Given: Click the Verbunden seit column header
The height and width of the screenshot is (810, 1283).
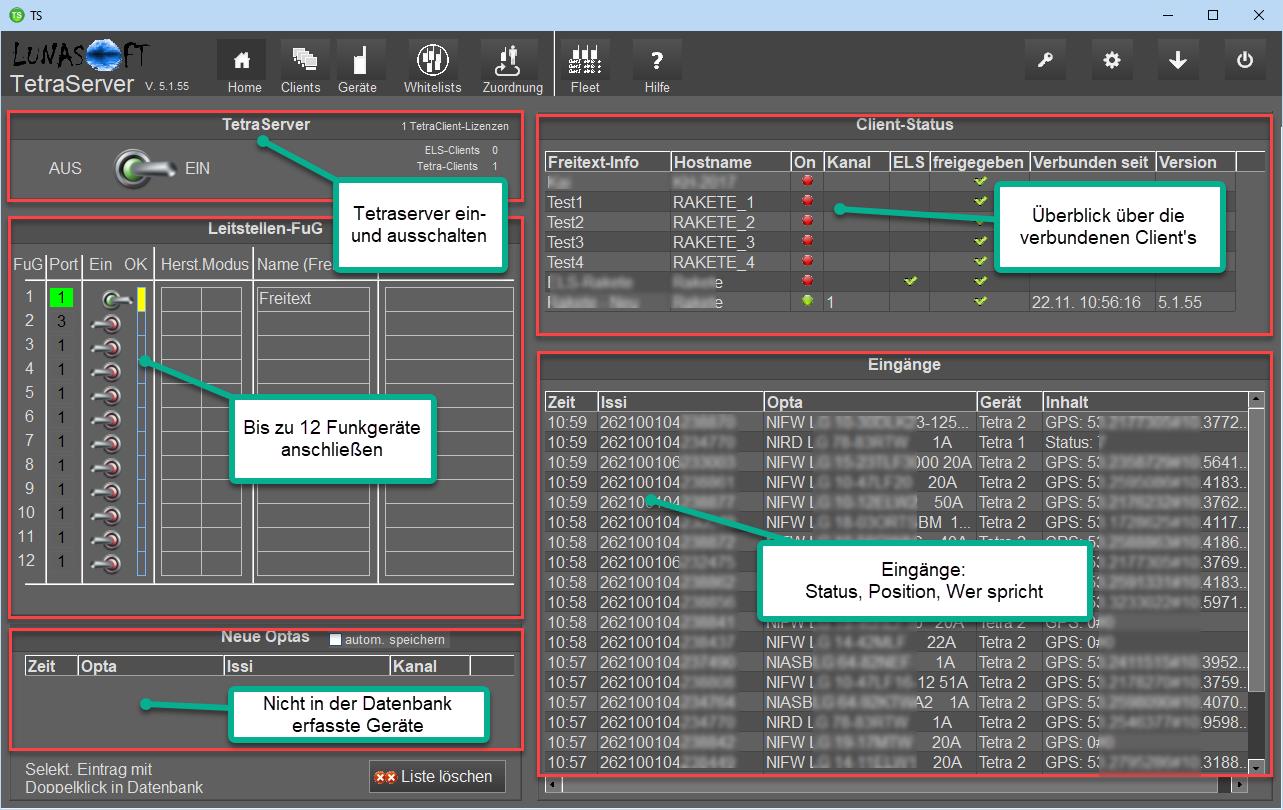Looking at the screenshot, I should point(1092,162).
